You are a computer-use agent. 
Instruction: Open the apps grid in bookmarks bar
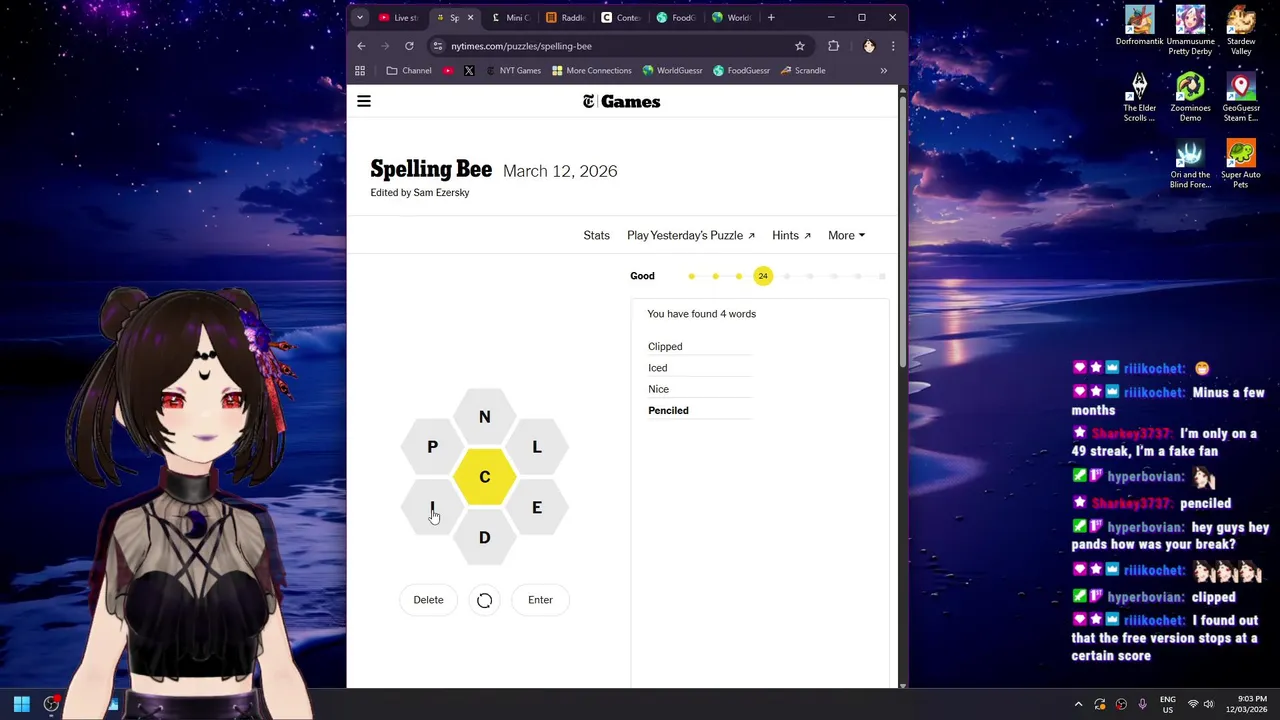pos(360,71)
